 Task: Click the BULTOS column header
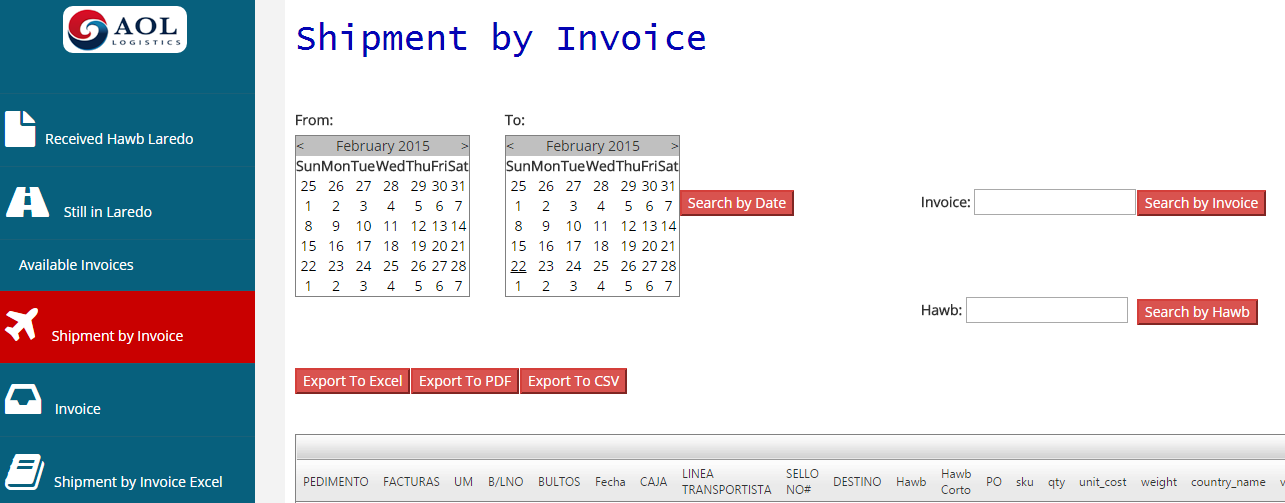coord(559,482)
